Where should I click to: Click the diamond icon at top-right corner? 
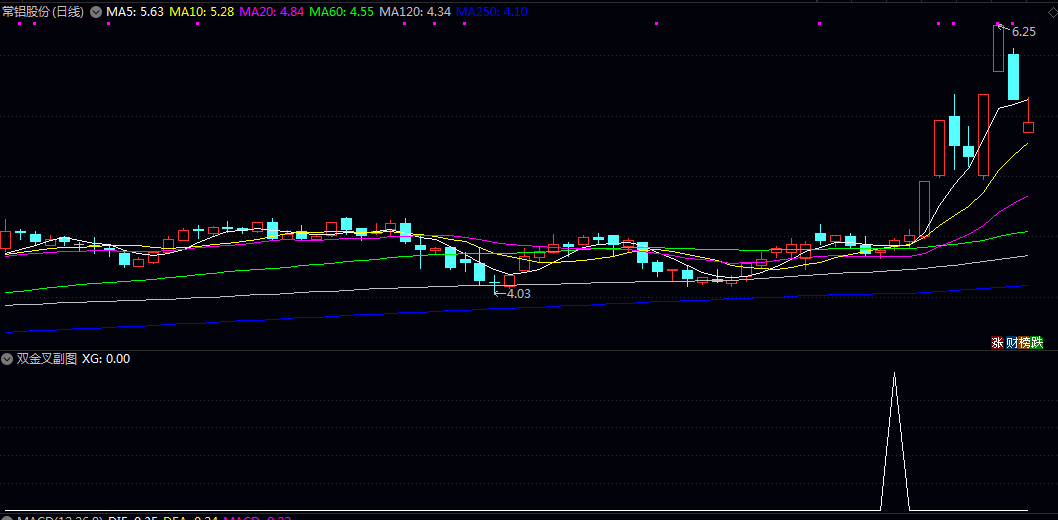click(1052, 12)
